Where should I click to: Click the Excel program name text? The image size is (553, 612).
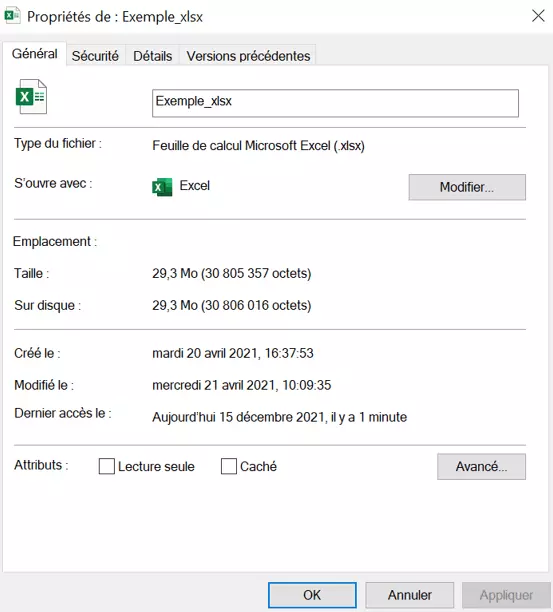tap(194, 185)
